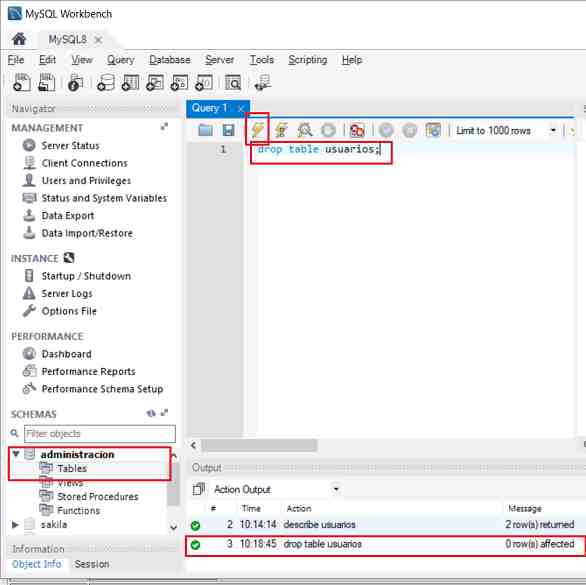Rollback the transaction icon
Screen dimensions: 586x585
(x=409, y=130)
